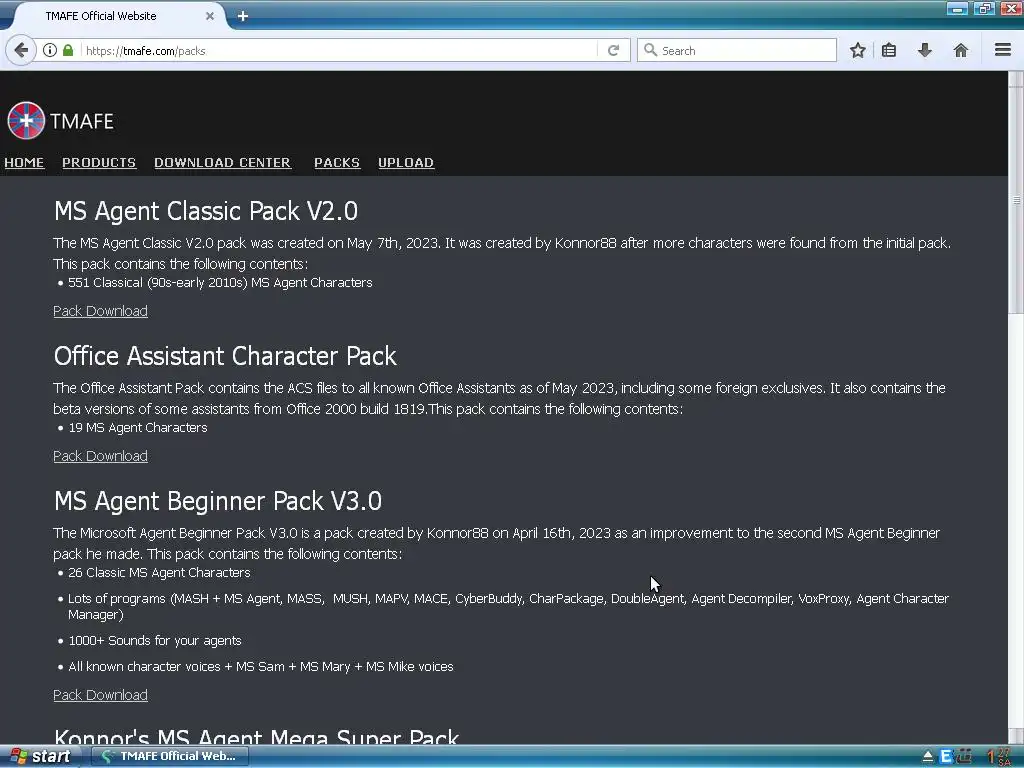The height and width of the screenshot is (768, 1024).
Task: Click the '26 Classic MS Agent Characters' bullet
Action: (x=159, y=573)
